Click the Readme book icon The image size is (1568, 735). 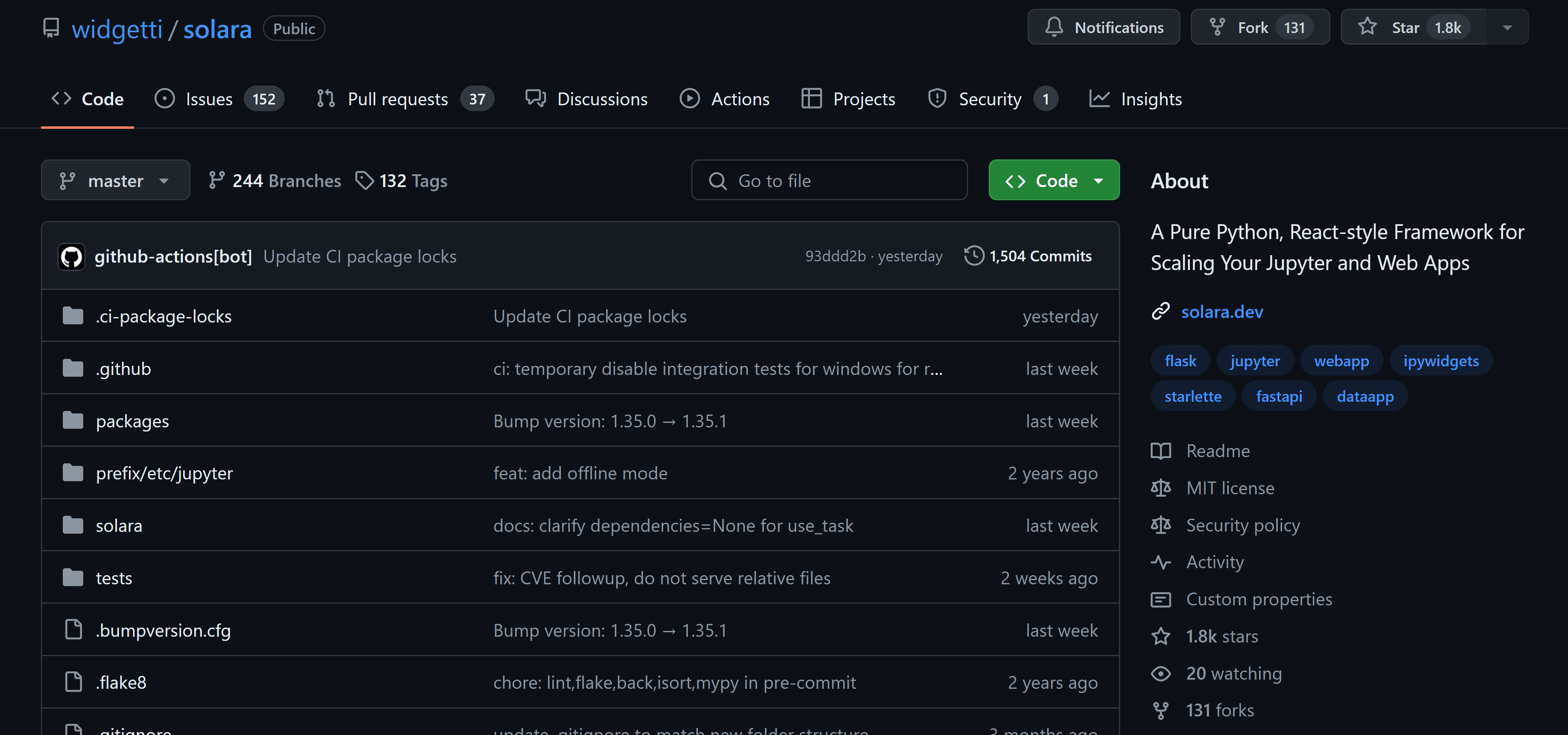pyautogui.click(x=1160, y=451)
